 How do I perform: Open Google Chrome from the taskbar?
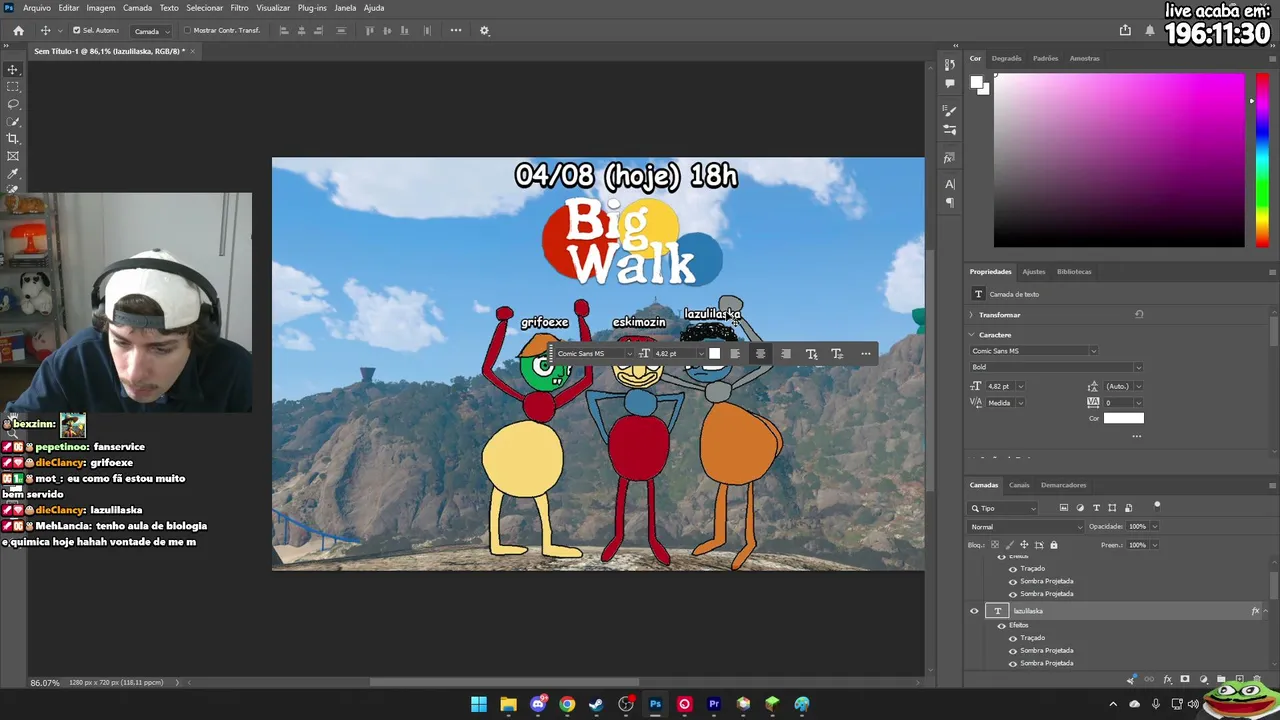point(567,704)
